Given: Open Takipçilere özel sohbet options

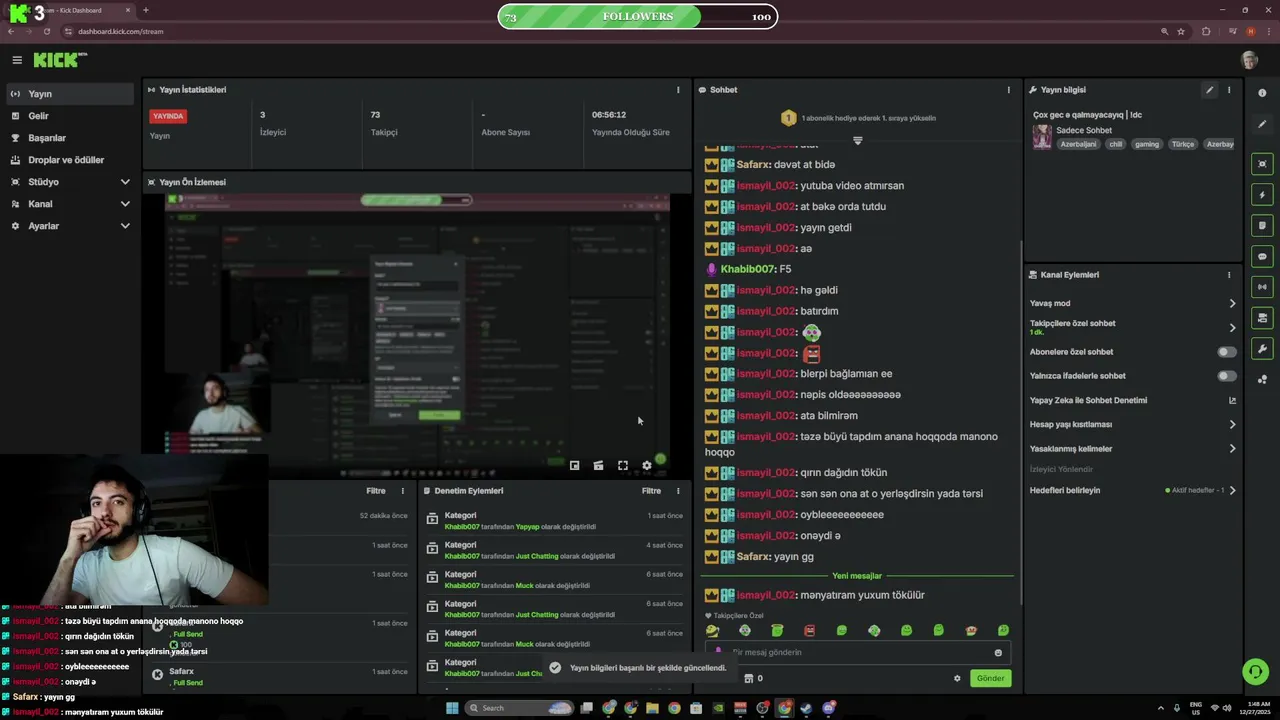Looking at the screenshot, I should 1232,327.
